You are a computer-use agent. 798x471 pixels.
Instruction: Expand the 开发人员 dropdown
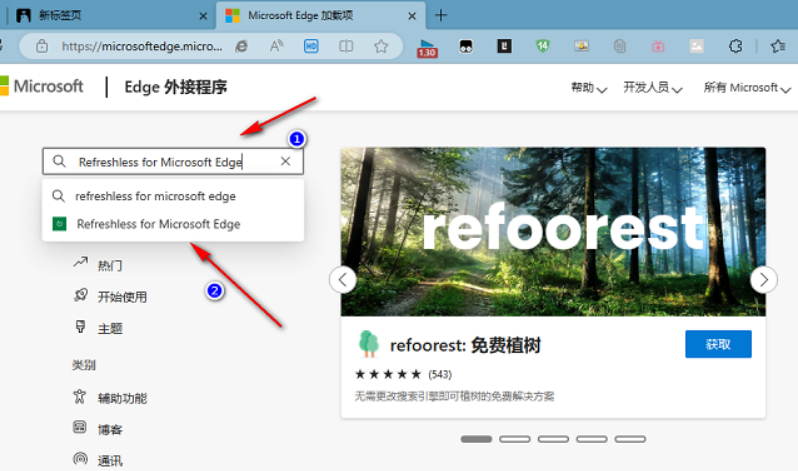pyautogui.click(x=652, y=88)
